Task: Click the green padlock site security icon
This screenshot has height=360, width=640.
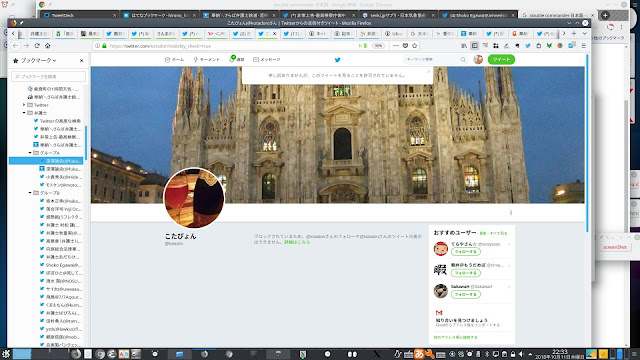Action: [104, 46]
